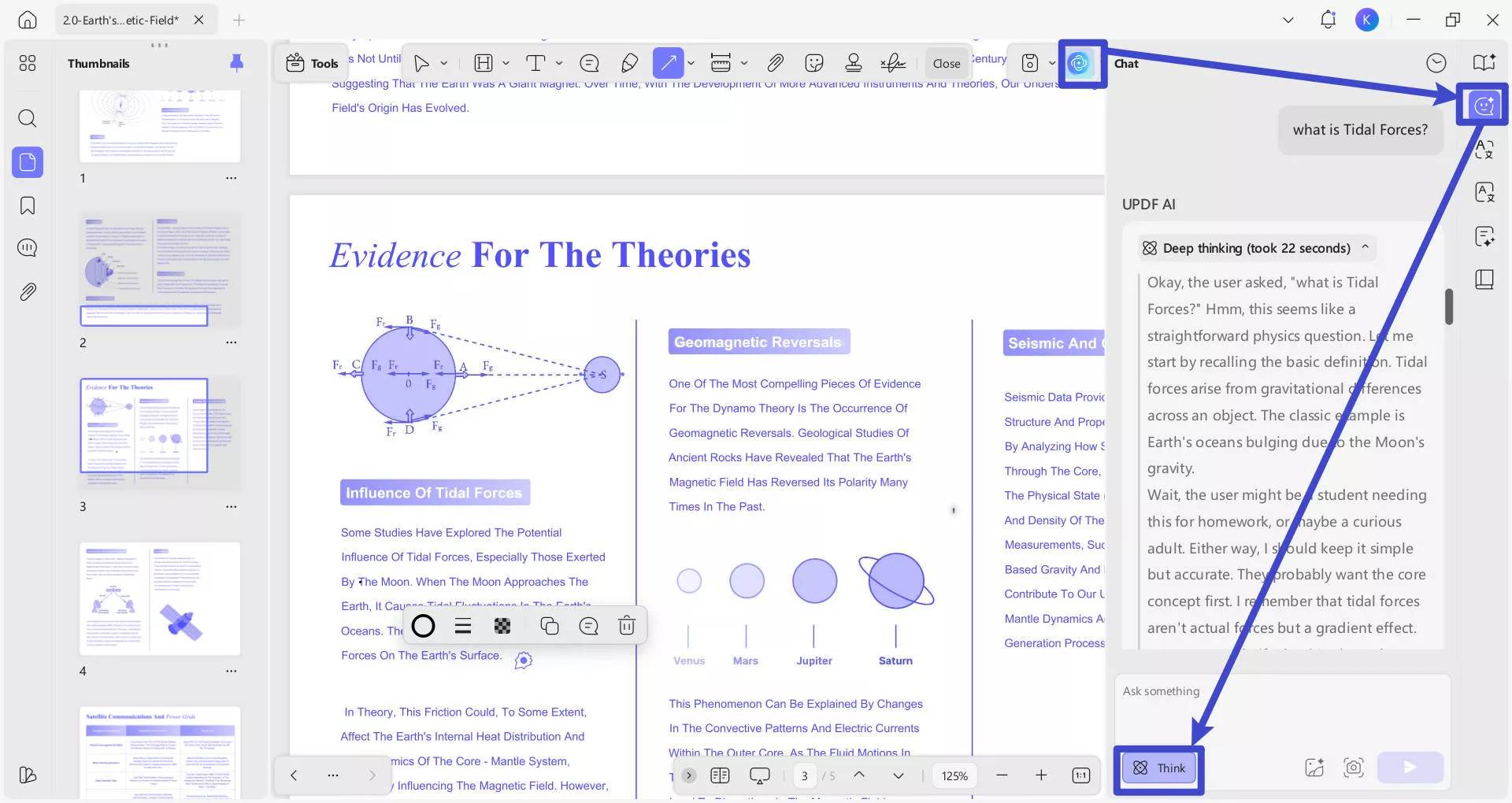Open the Text tool dropdown arrow
The width and height of the screenshot is (1512, 803).
[559, 63]
